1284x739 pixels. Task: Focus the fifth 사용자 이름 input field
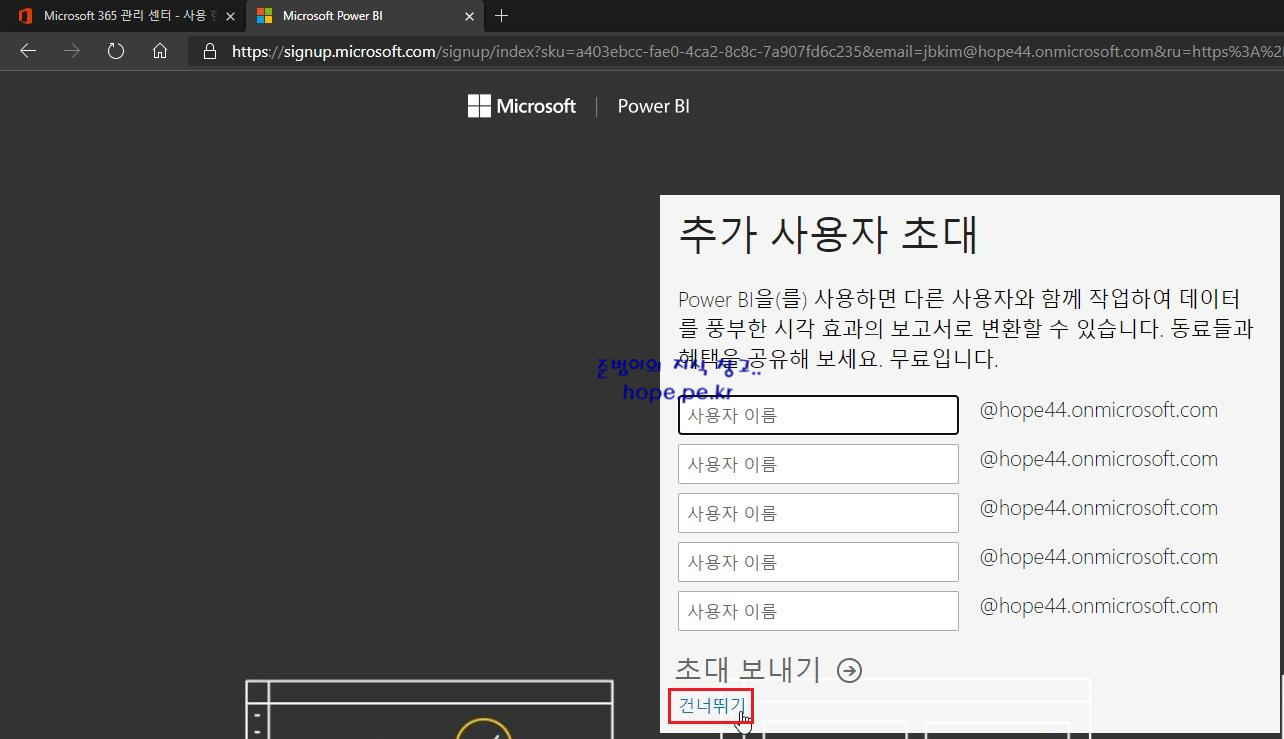click(818, 611)
